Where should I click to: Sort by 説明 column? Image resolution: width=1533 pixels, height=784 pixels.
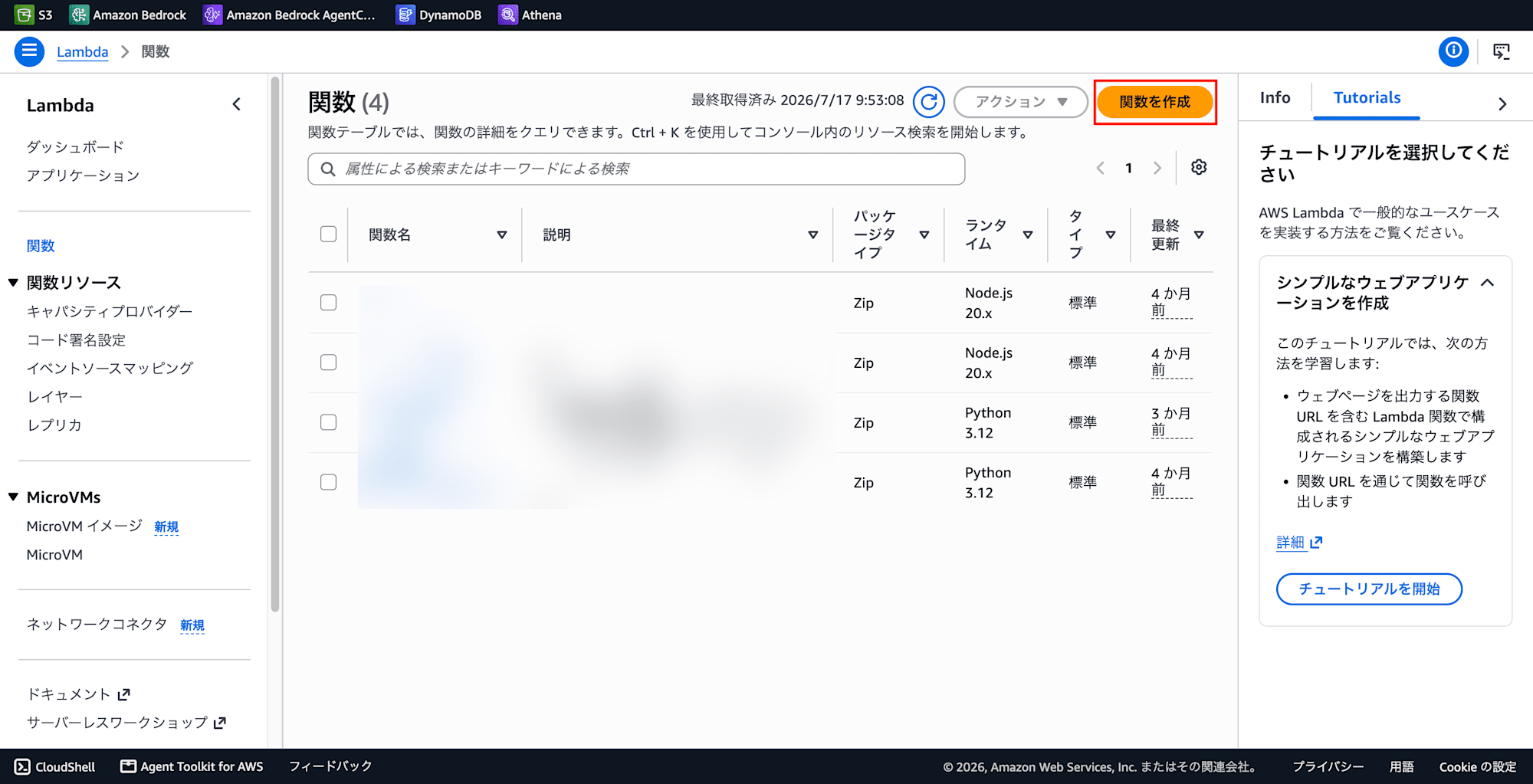[812, 235]
